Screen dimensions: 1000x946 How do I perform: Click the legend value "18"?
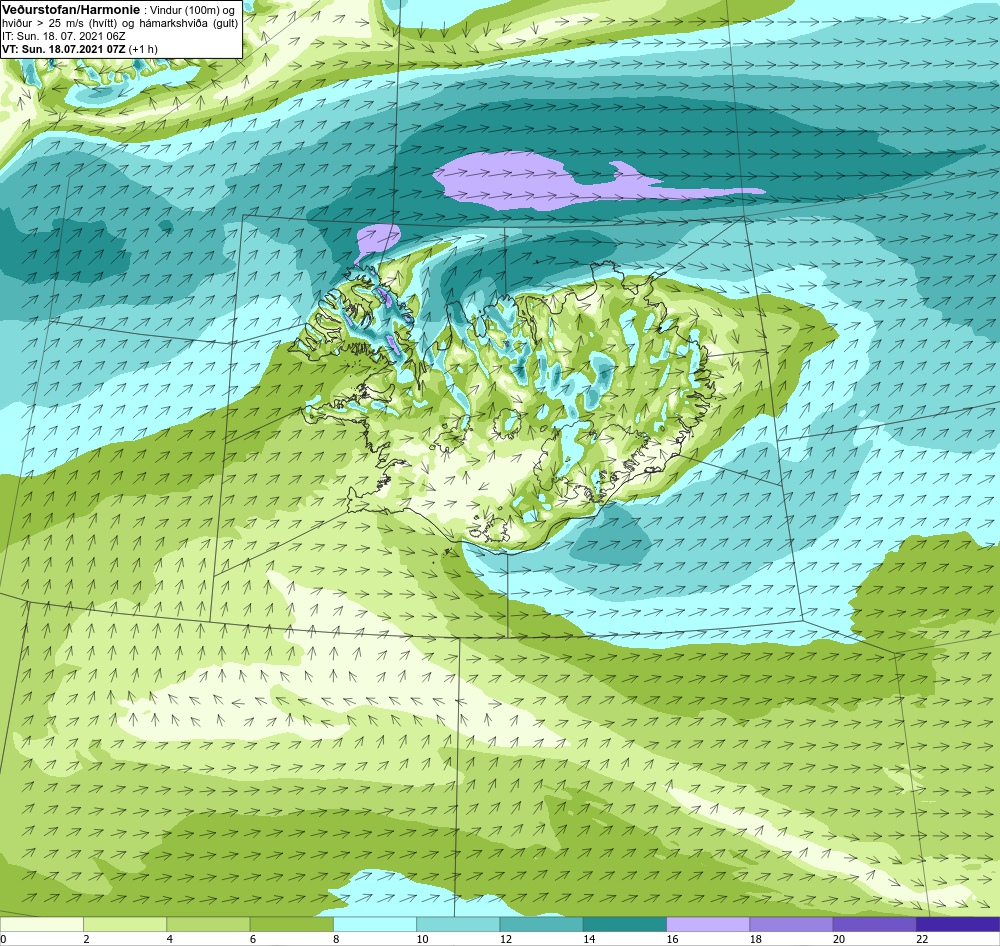point(756,939)
